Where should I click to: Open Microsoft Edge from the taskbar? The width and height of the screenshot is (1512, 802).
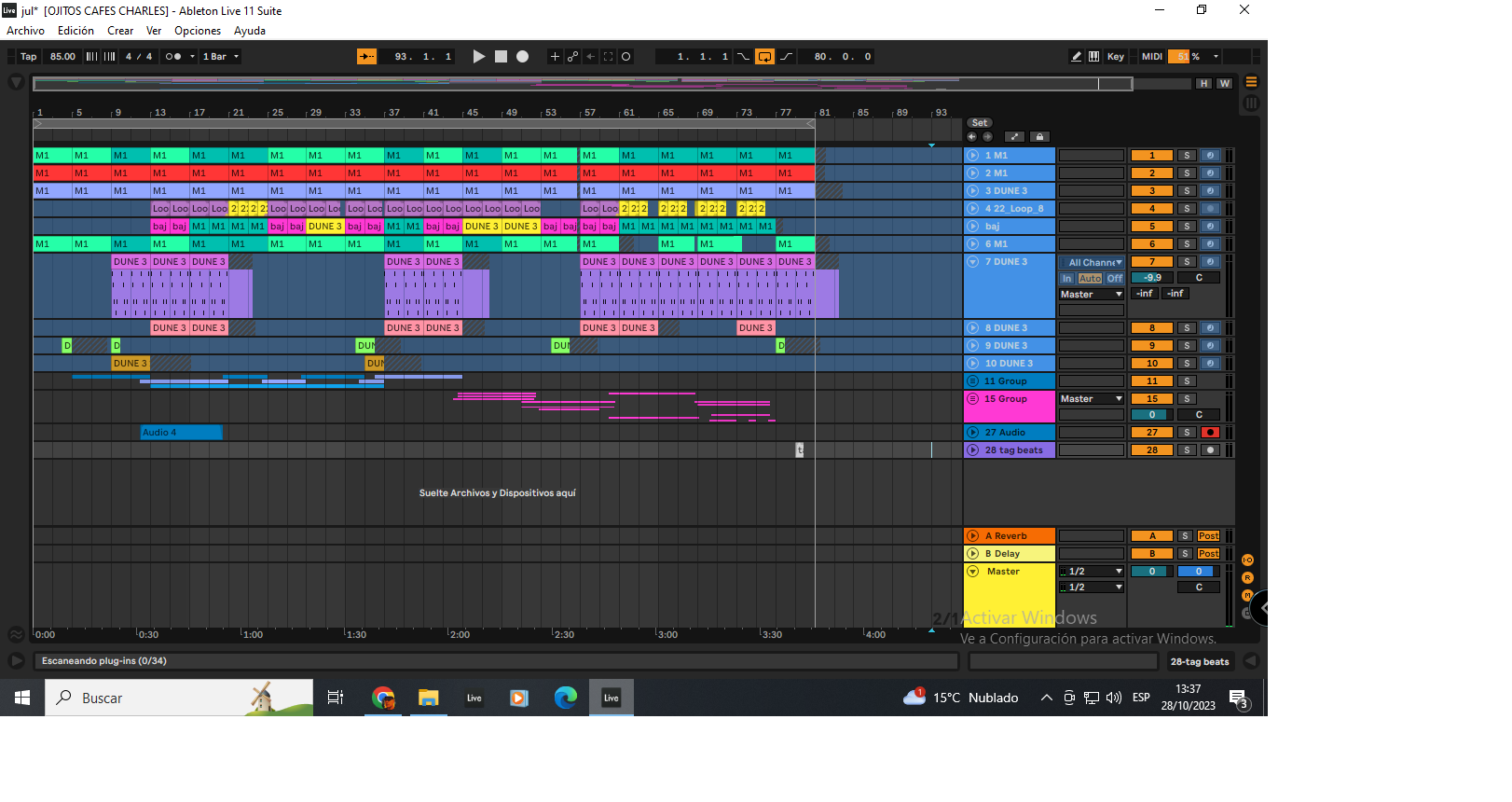(565, 698)
